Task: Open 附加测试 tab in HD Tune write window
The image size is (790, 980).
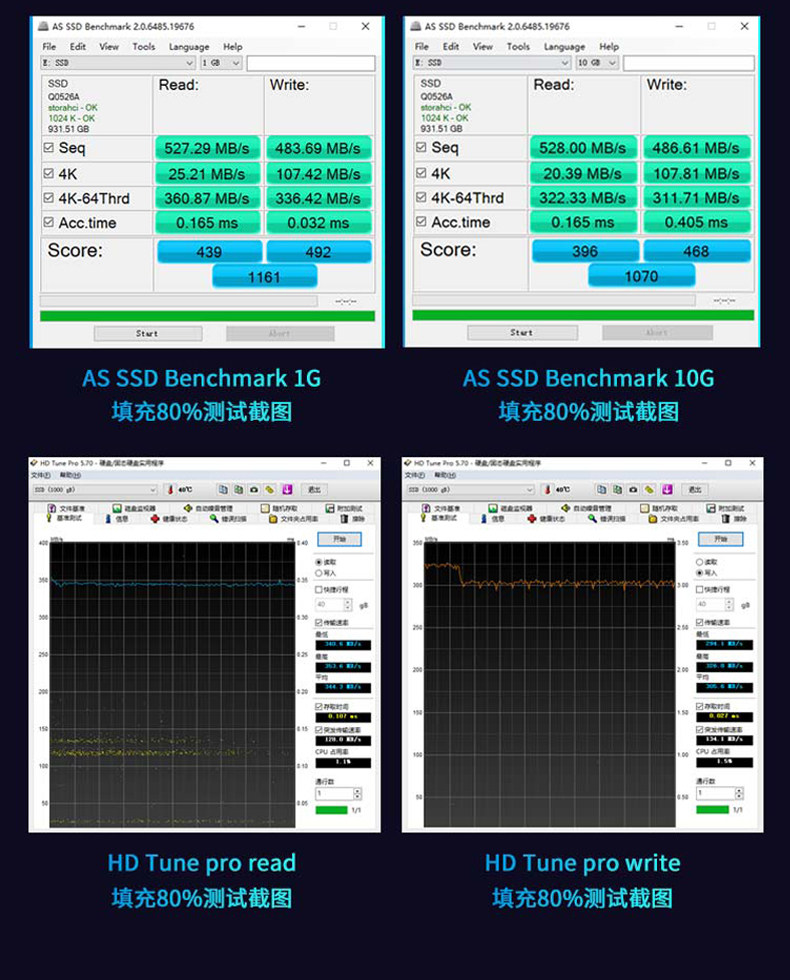Action: [725, 508]
